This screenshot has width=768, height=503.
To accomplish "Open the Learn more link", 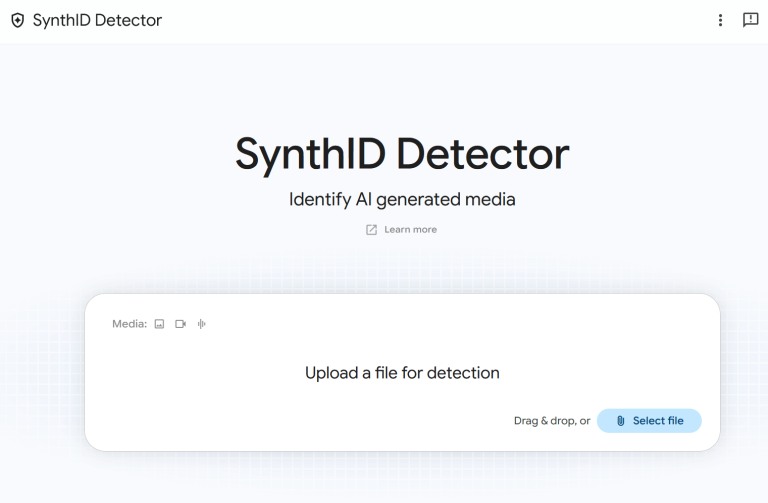I will pyautogui.click(x=410, y=230).
